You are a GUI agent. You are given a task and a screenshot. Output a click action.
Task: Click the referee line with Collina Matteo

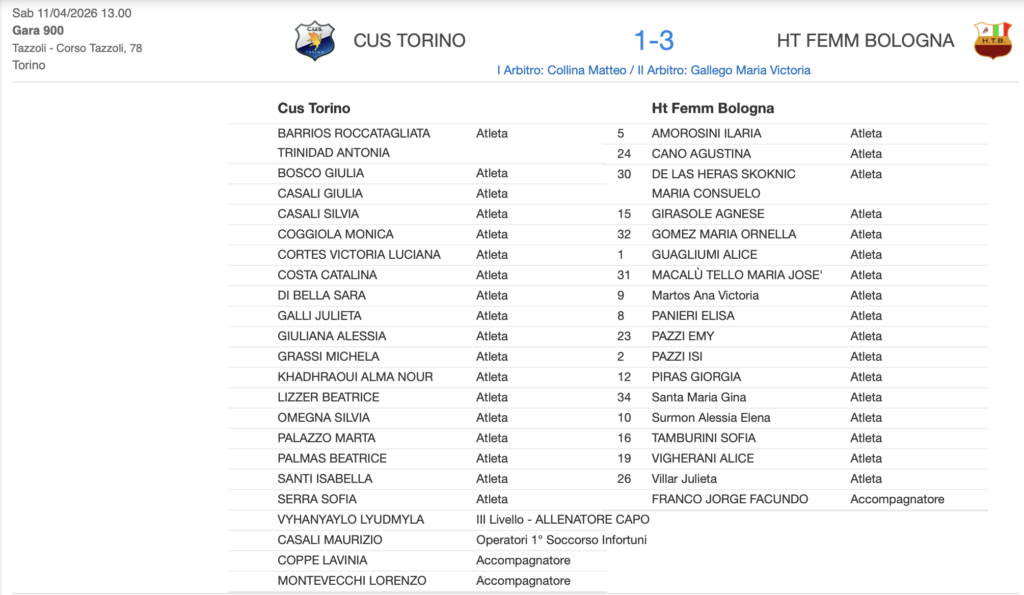(x=653, y=70)
